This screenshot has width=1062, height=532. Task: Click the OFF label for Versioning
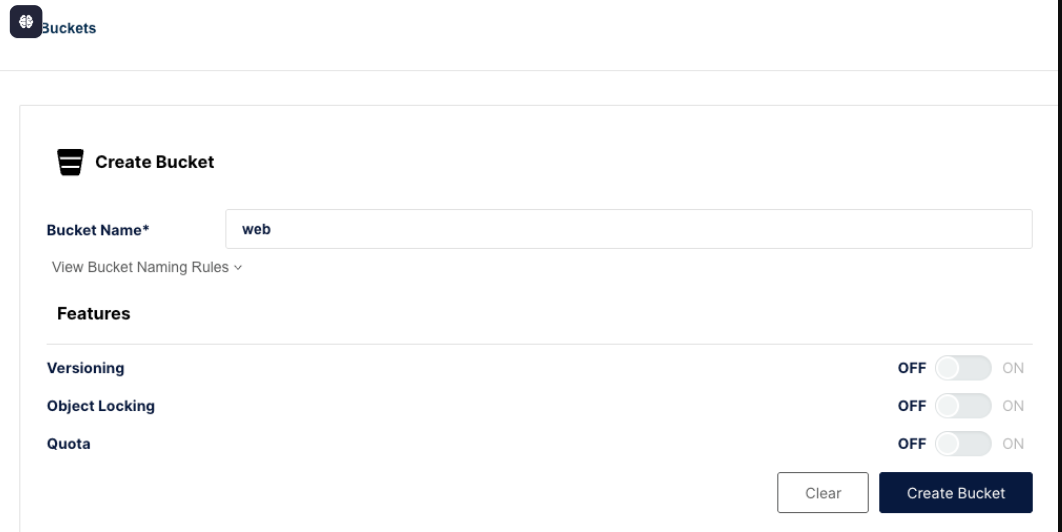click(911, 368)
